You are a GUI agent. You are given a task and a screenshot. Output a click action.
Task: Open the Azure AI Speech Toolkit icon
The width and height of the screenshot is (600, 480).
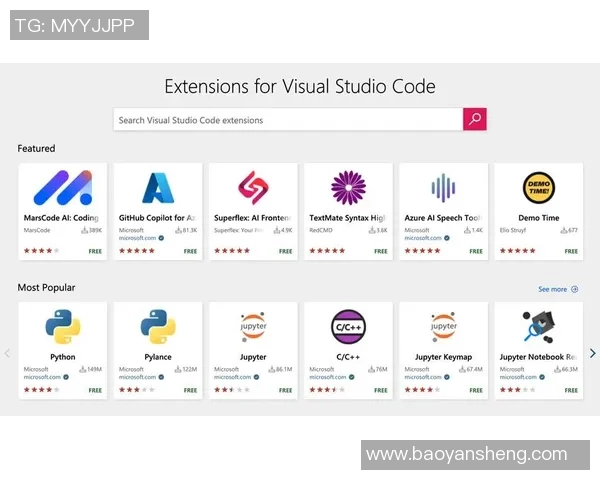coord(443,187)
